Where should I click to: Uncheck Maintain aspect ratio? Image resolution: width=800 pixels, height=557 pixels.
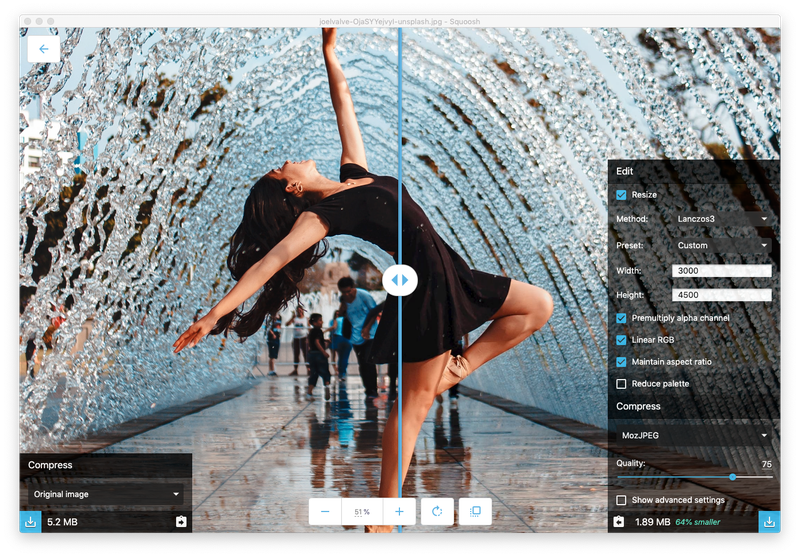click(621, 362)
